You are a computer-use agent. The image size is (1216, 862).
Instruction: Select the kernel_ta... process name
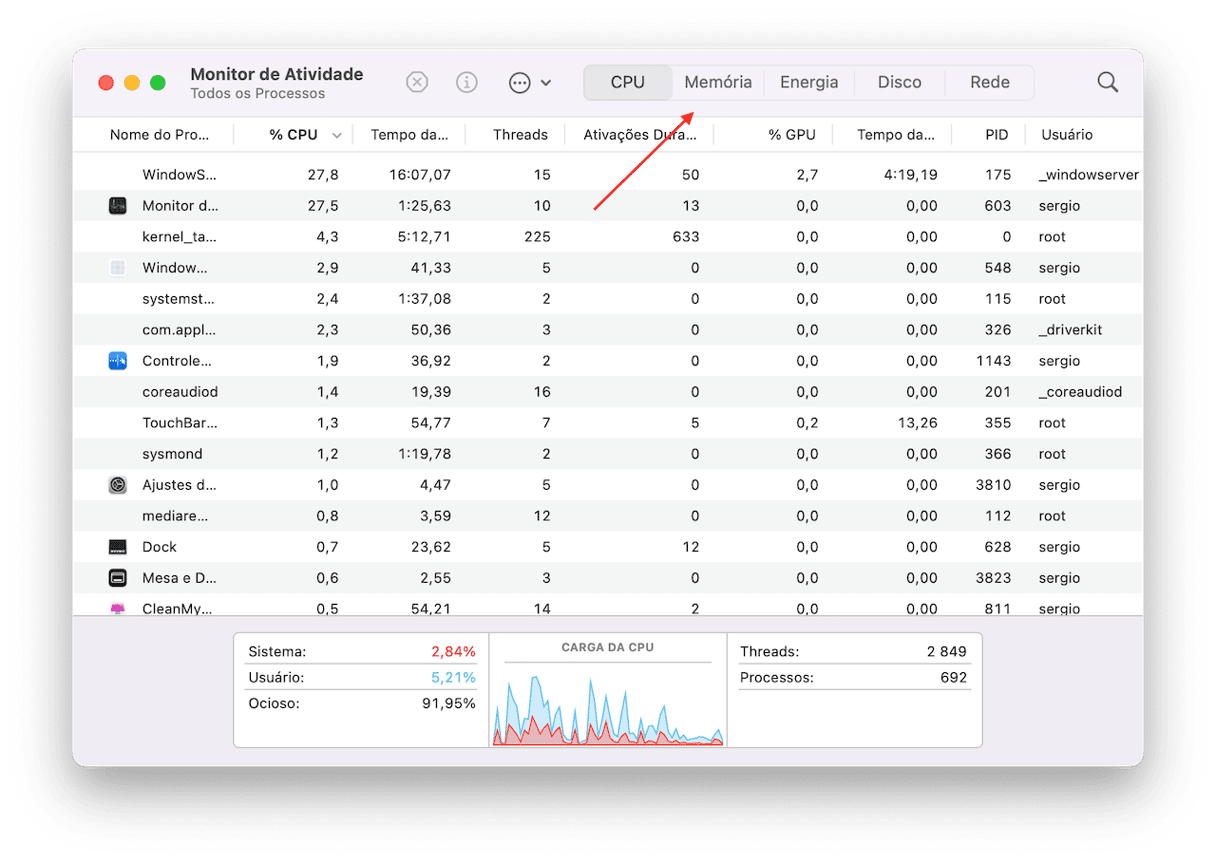180,237
